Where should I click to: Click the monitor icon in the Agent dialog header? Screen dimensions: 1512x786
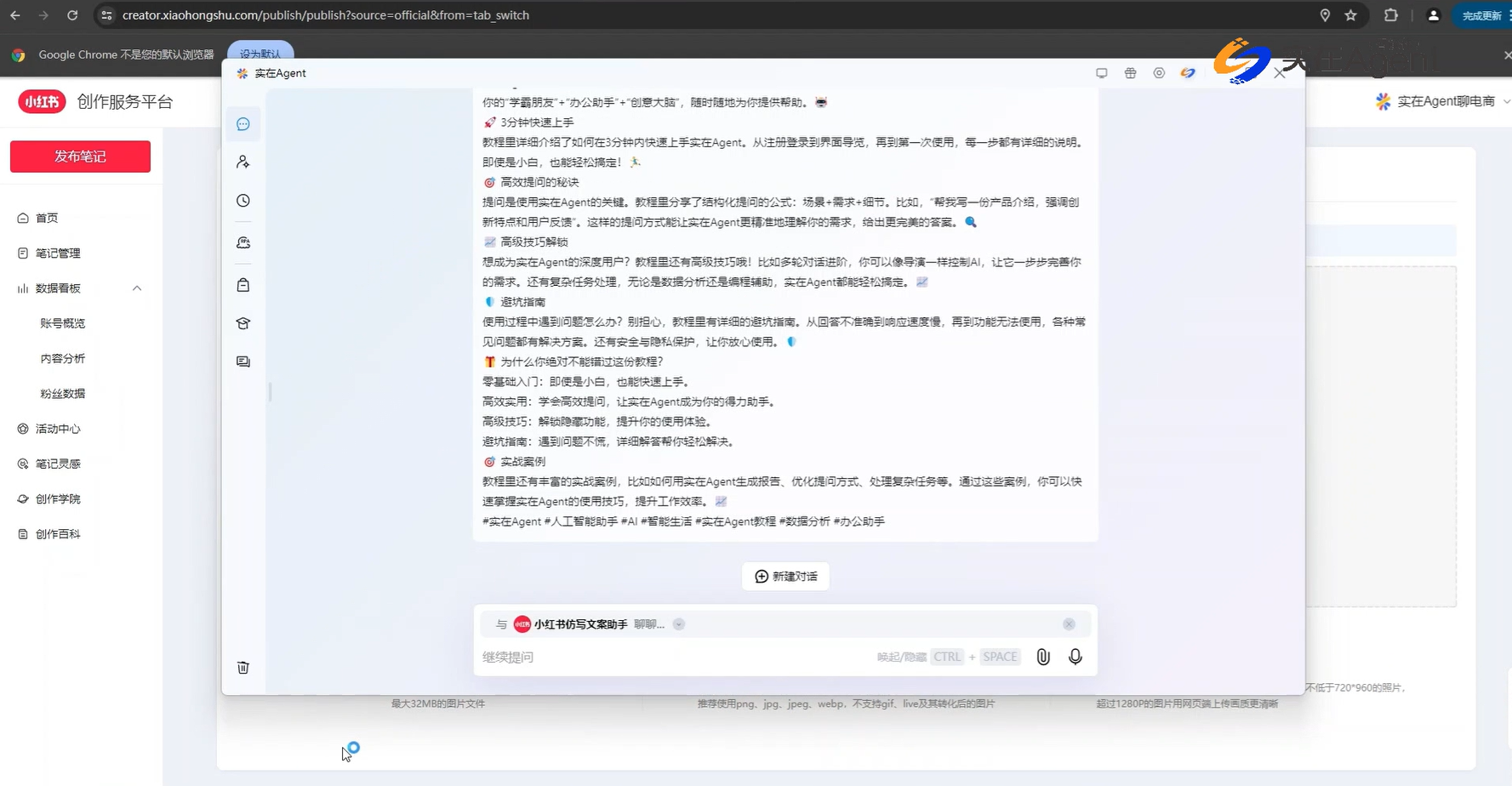point(1101,73)
